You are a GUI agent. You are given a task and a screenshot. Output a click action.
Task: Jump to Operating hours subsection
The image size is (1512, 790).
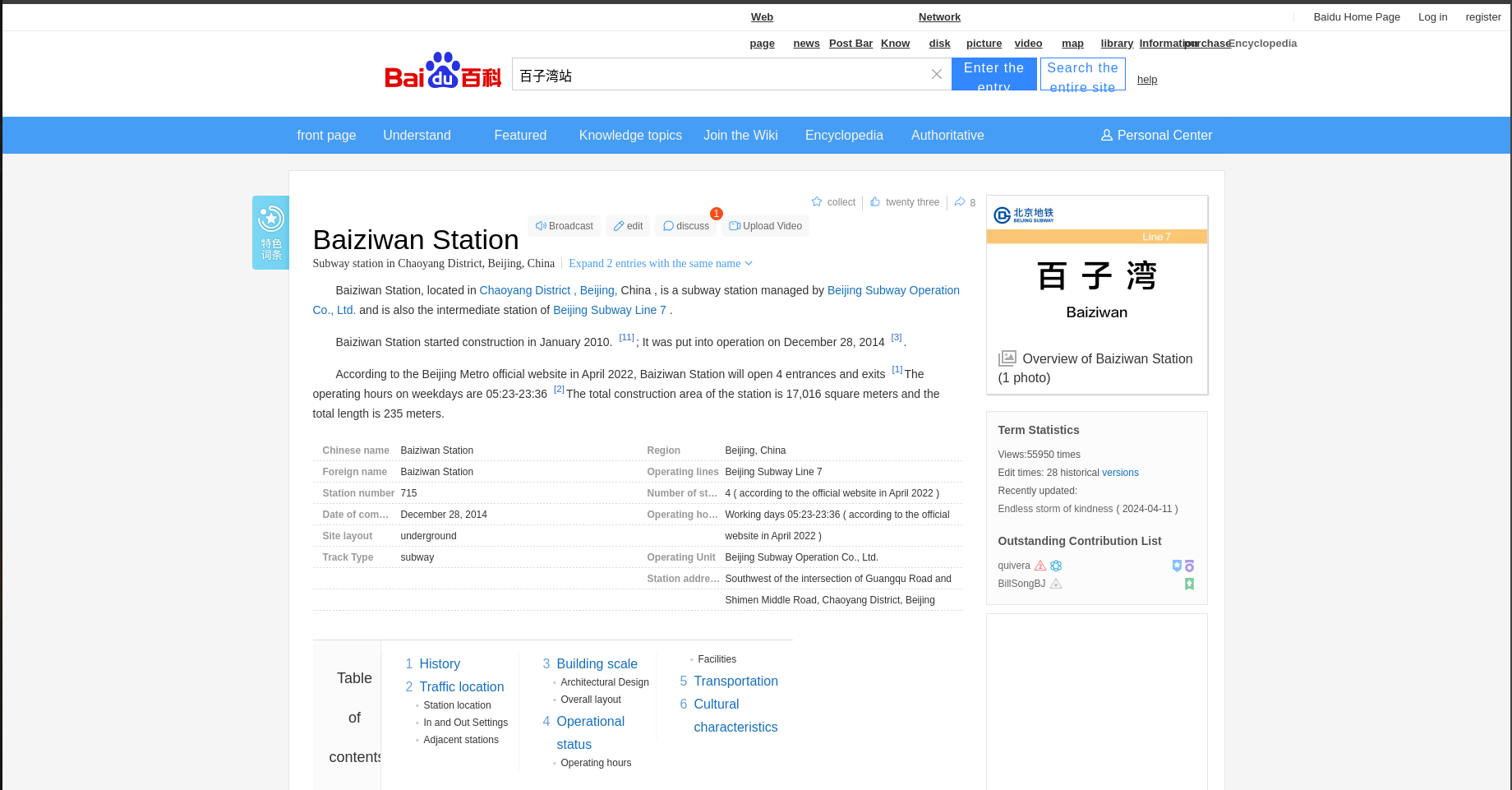point(596,763)
